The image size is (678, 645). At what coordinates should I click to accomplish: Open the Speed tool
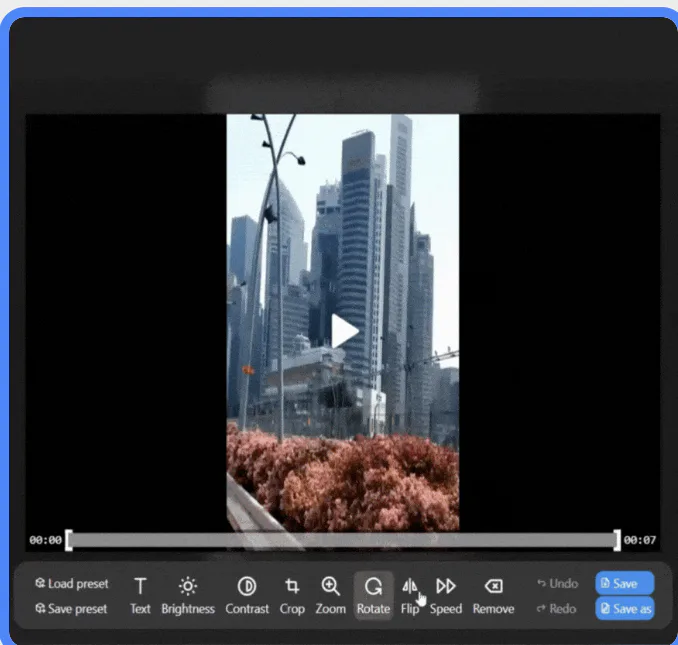pyautogui.click(x=446, y=596)
